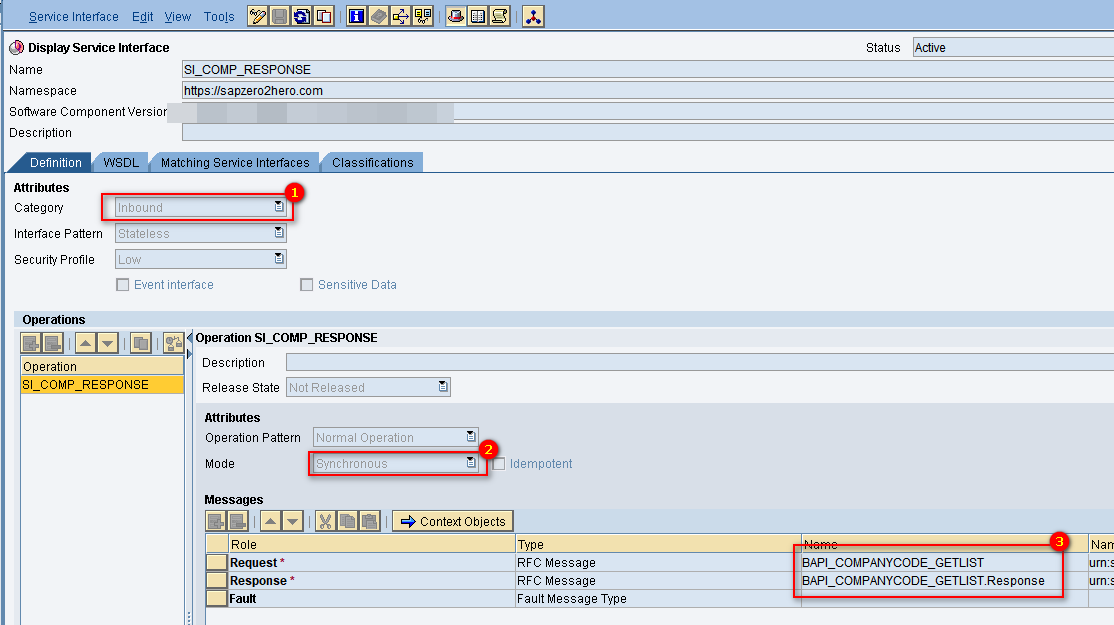This screenshot has height=625, width=1114.
Task: Select SI_COMP_RESPONSE in the Operation list
Action: [x=86, y=385]
